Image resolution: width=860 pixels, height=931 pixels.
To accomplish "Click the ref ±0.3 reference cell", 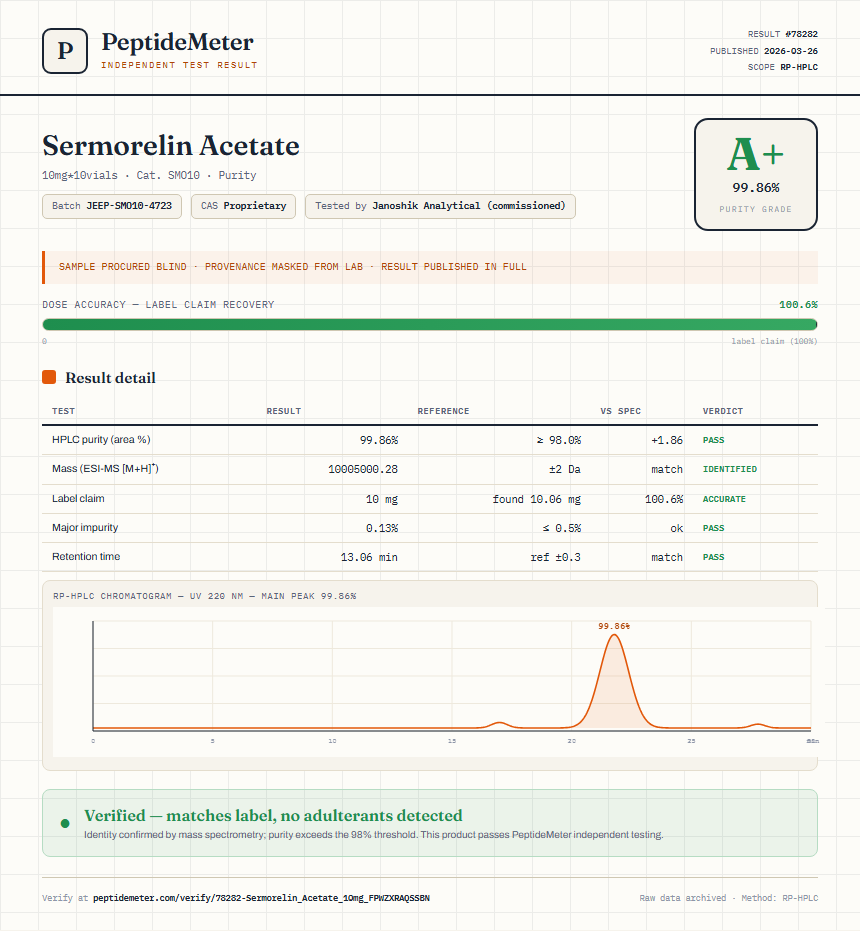I will 556,557.
